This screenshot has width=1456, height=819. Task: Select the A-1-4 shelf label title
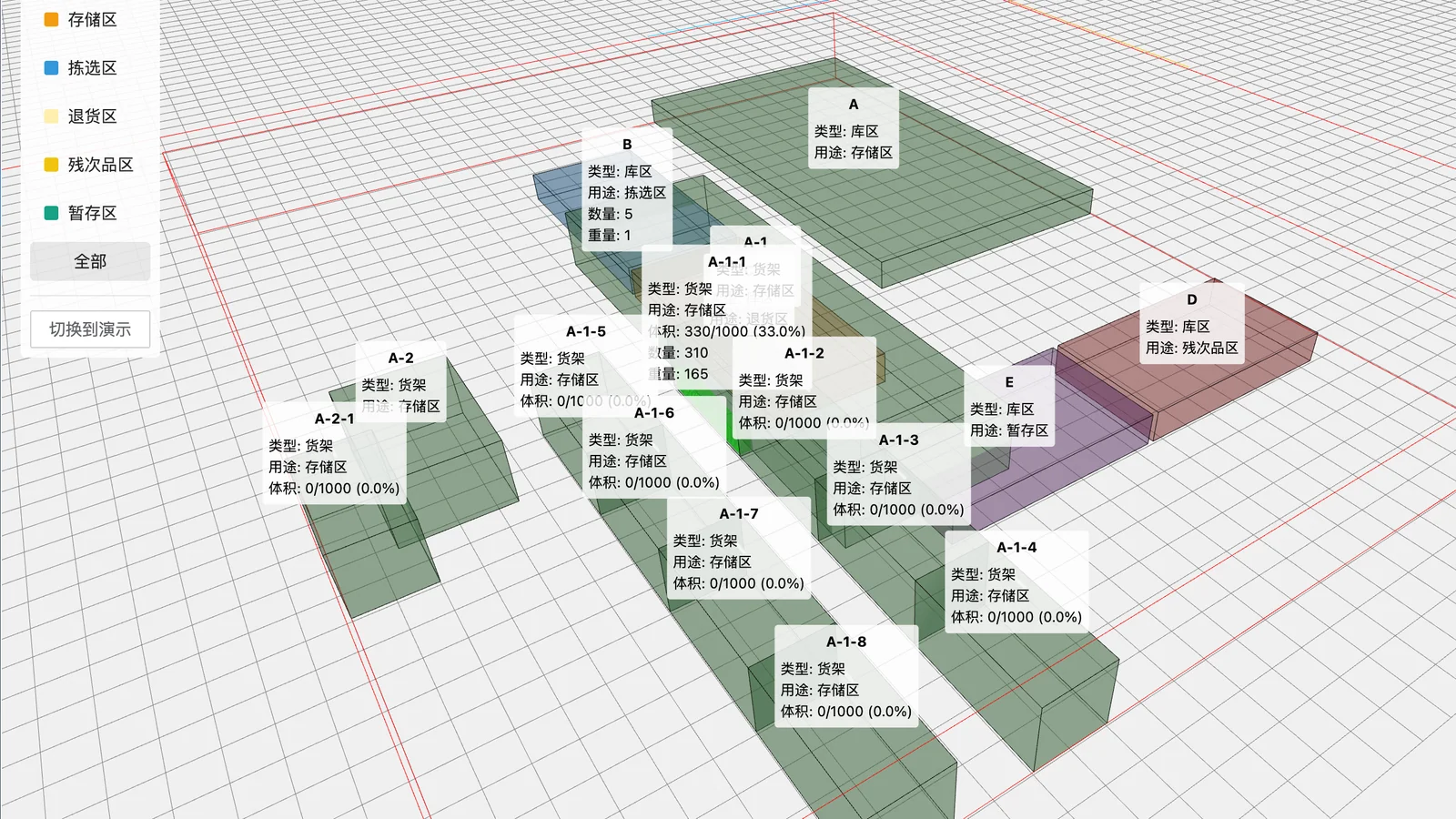click(1016, 547)
